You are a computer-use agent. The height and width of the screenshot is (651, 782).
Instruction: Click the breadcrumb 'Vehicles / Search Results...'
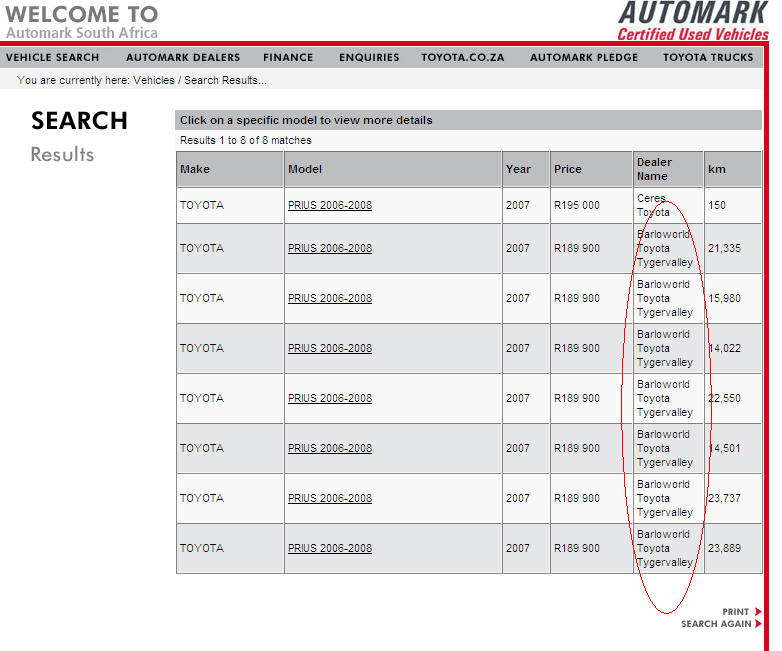tap(199, 80)
